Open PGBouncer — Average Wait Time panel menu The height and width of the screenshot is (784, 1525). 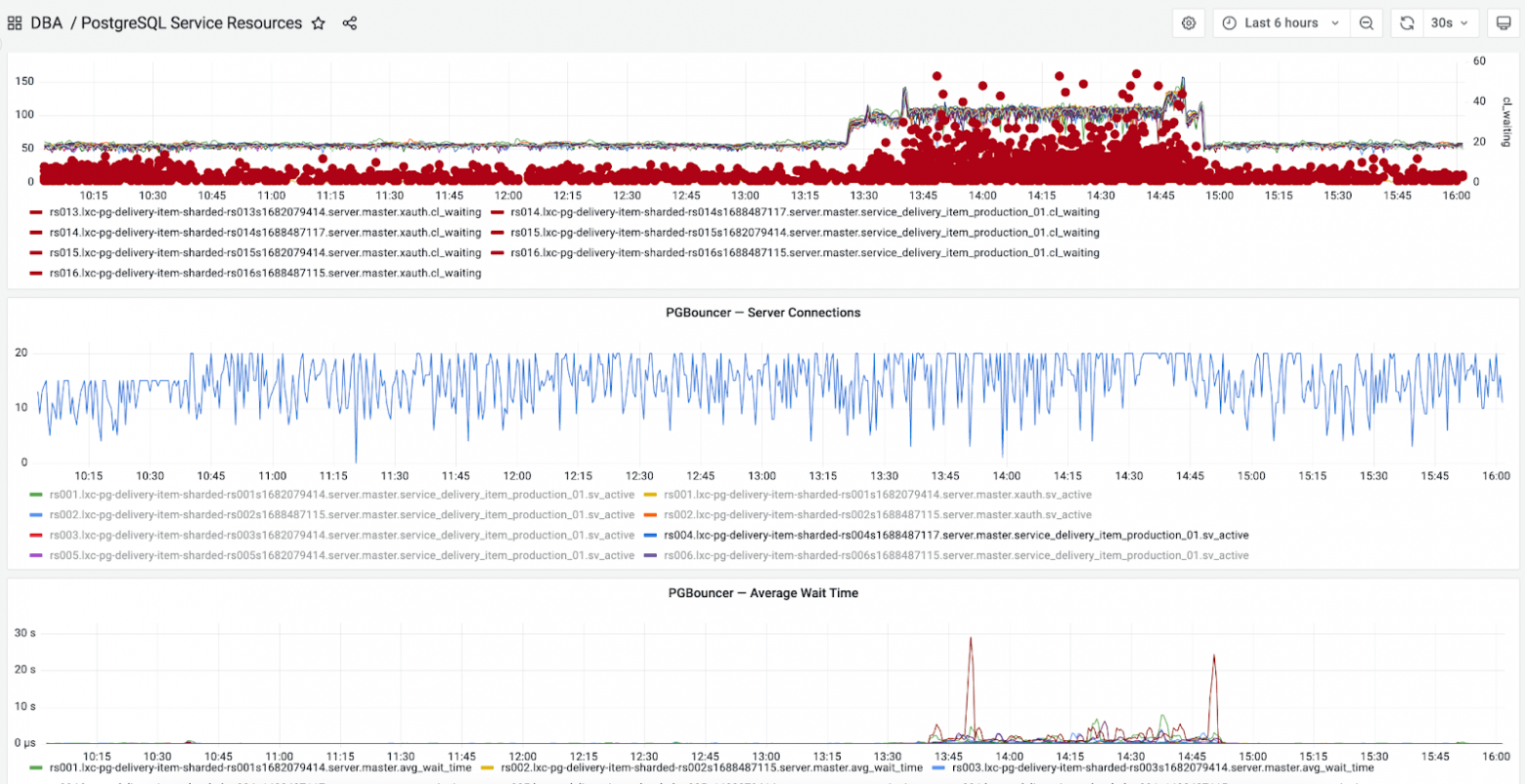pyautogui.click(x=762, y=592)
